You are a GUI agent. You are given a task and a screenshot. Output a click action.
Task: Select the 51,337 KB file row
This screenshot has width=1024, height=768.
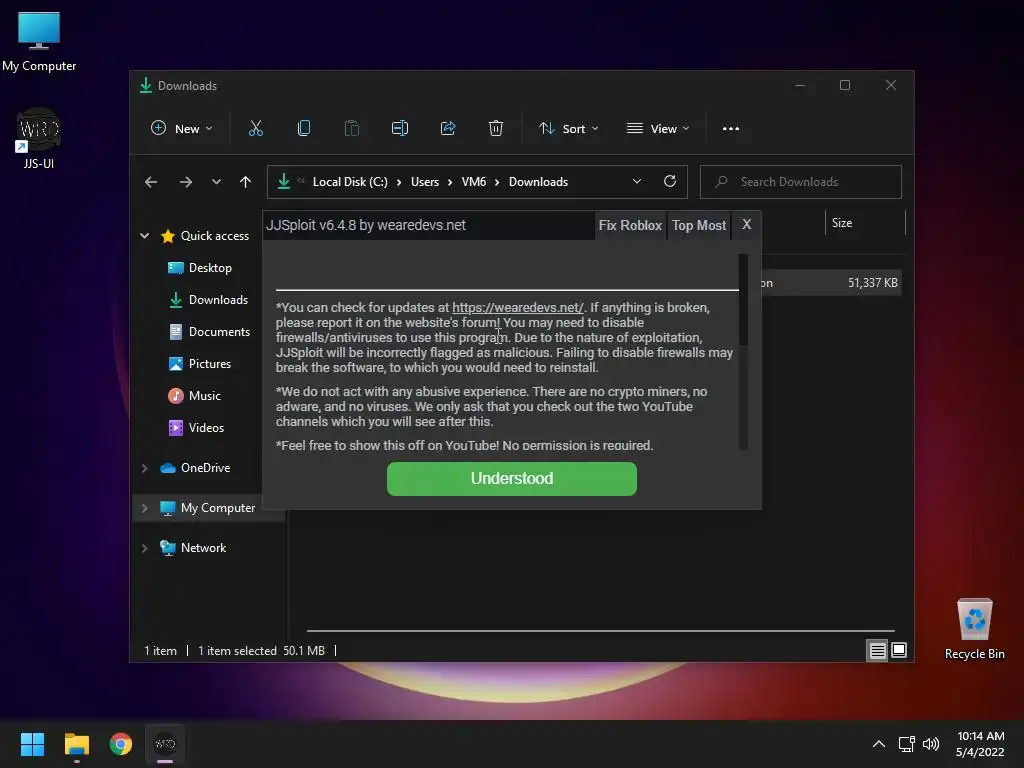tap(831, 283)
